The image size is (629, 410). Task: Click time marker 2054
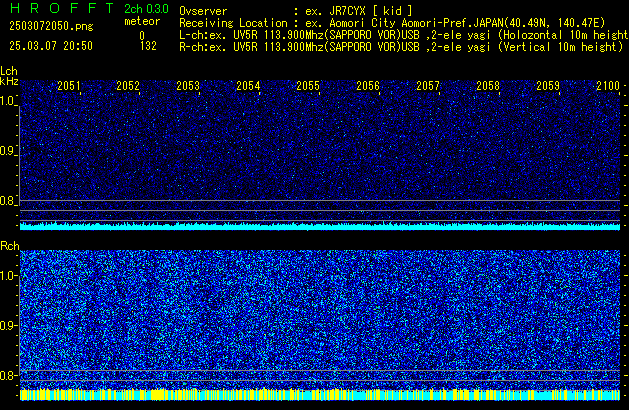[x=248, y=86]
